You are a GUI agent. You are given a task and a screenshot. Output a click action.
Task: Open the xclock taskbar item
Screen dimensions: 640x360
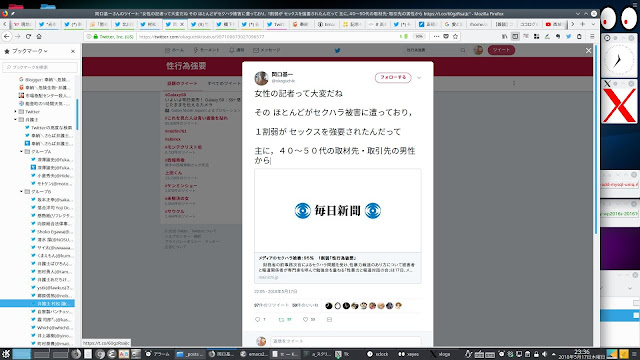(378, 354)
